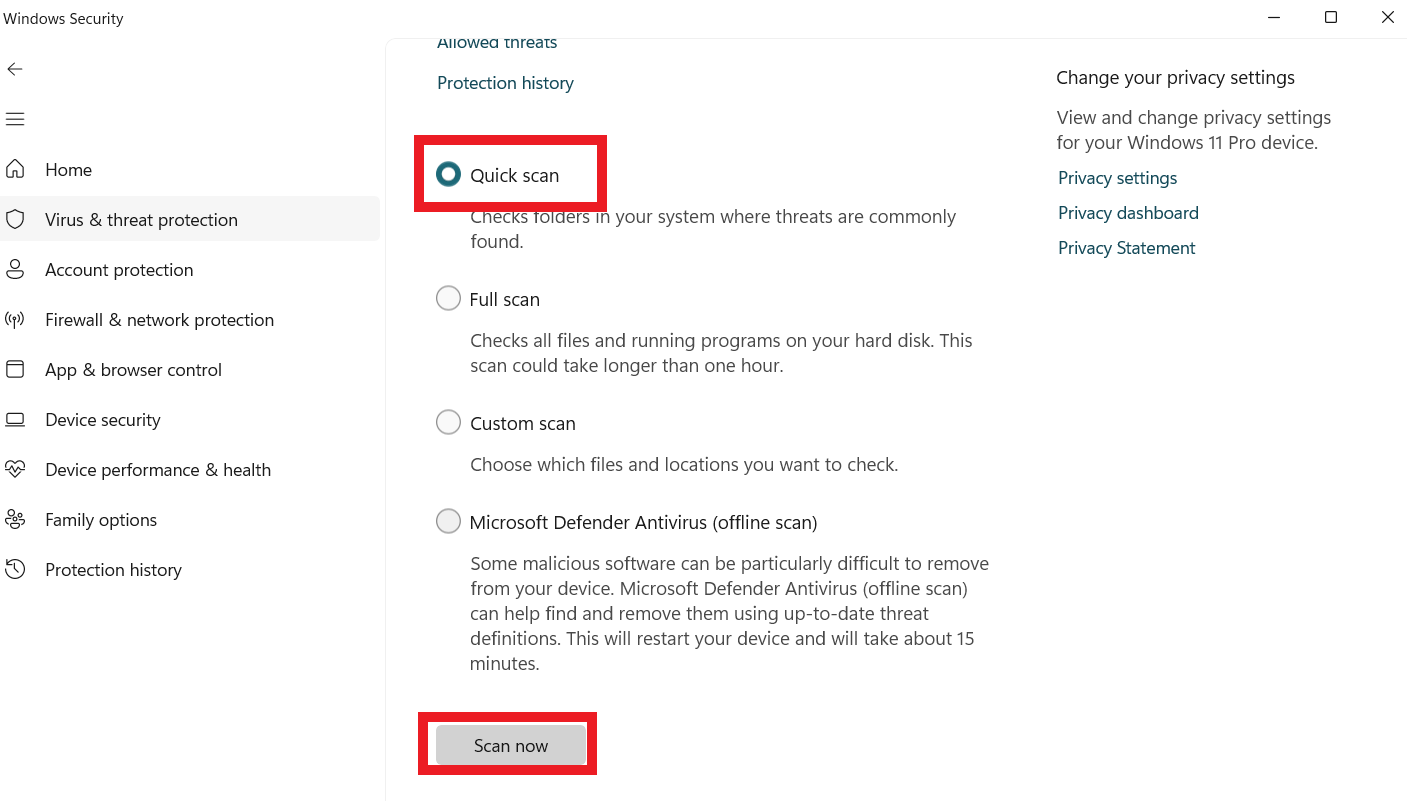Click the App & browser control window icon
This screenshot has width=1407, height=801.
(x=15, y=369)
